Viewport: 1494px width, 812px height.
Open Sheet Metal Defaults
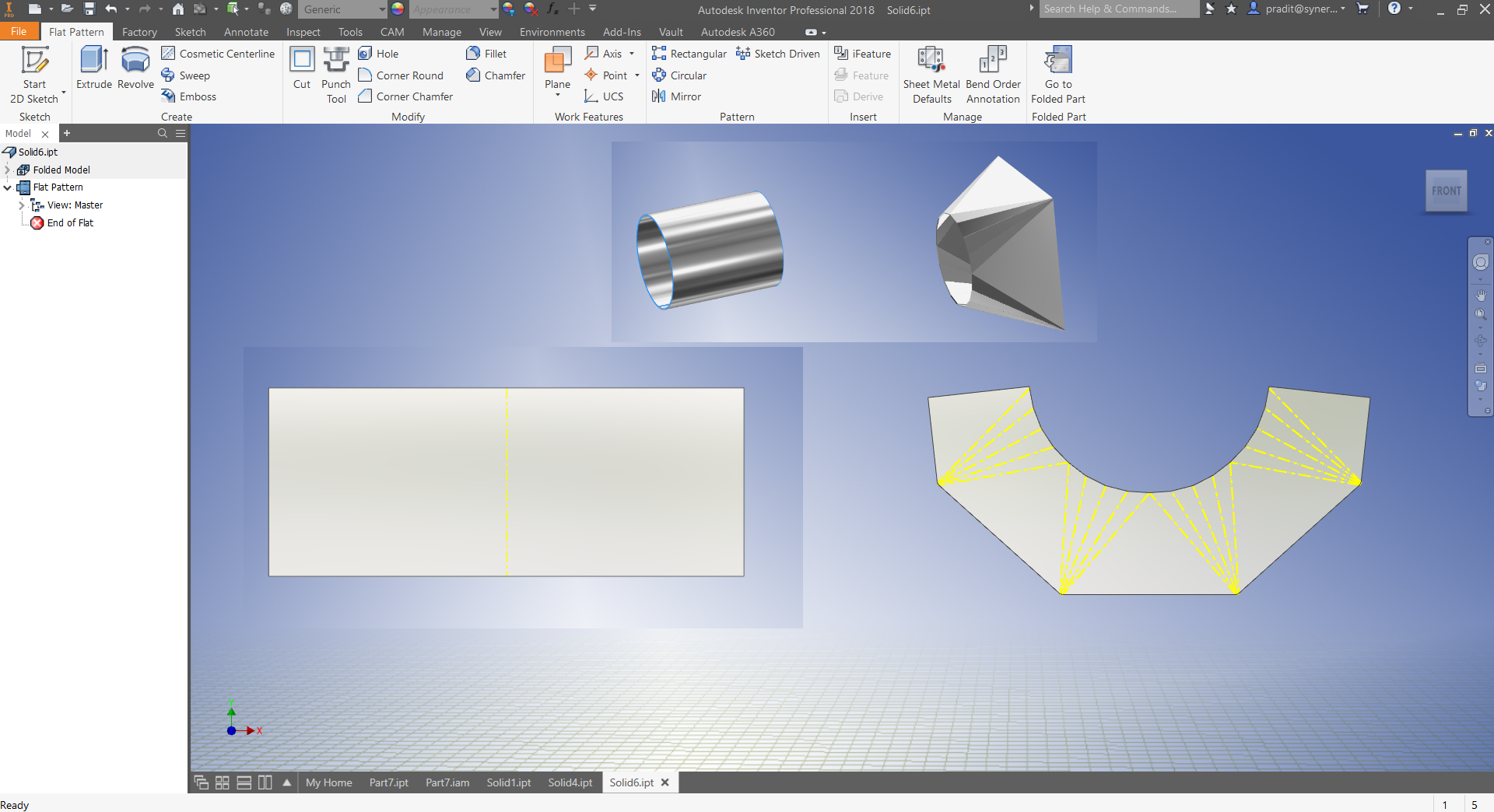point(931,74)
